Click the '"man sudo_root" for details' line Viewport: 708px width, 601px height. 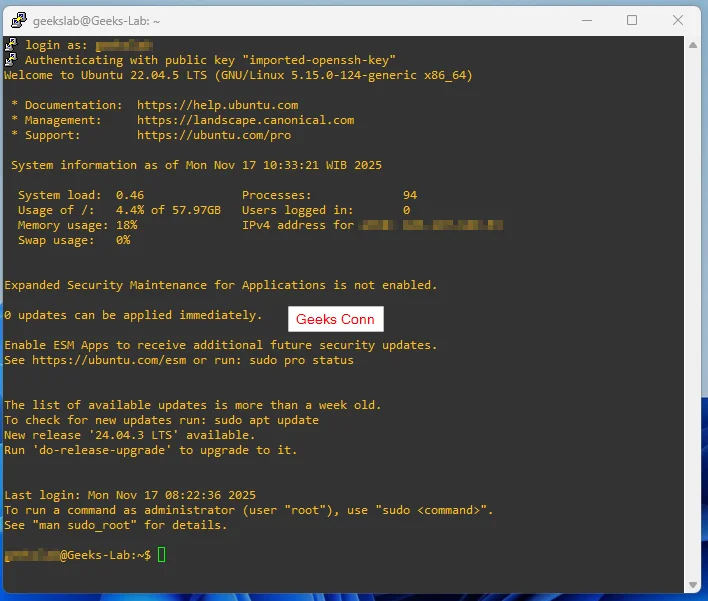(116, 525)
